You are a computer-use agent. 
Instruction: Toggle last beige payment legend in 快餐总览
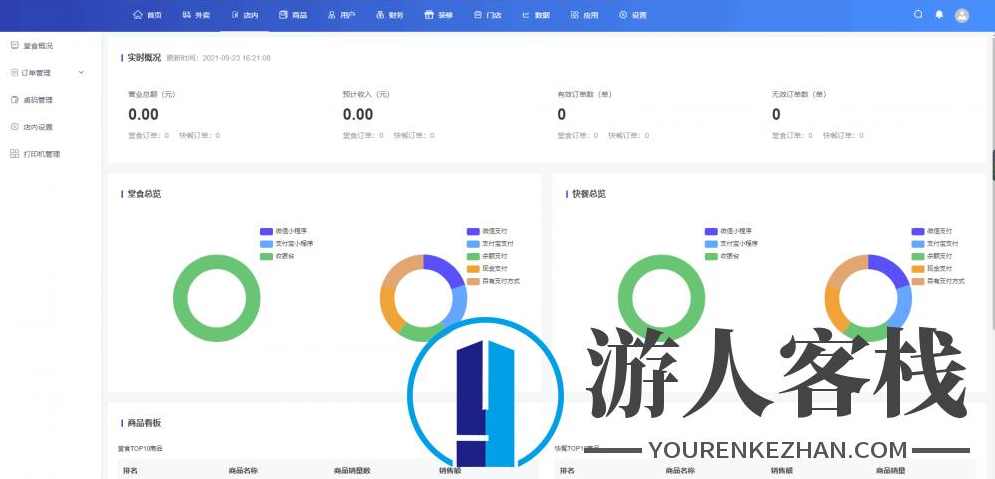pos(938,281)
